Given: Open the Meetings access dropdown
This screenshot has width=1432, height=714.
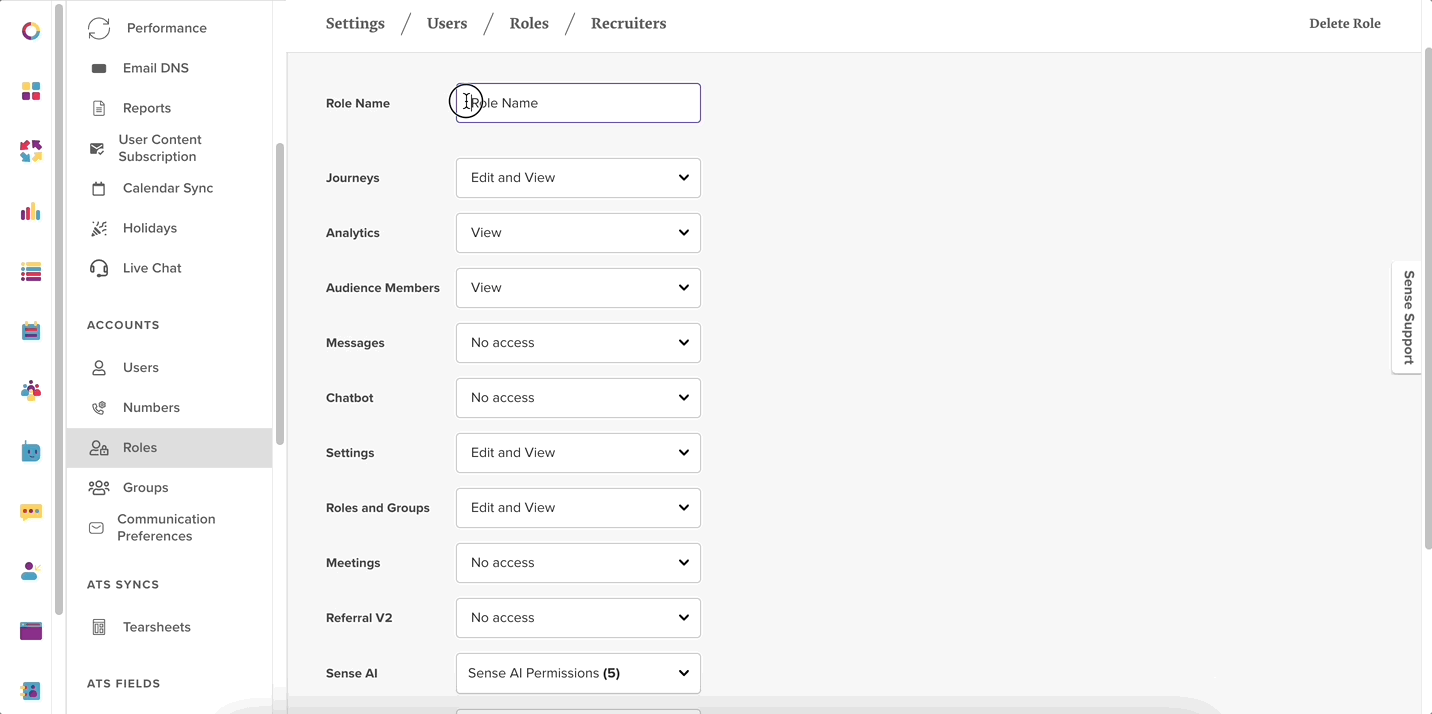Looking at the screenshot, I should [578, 563].
